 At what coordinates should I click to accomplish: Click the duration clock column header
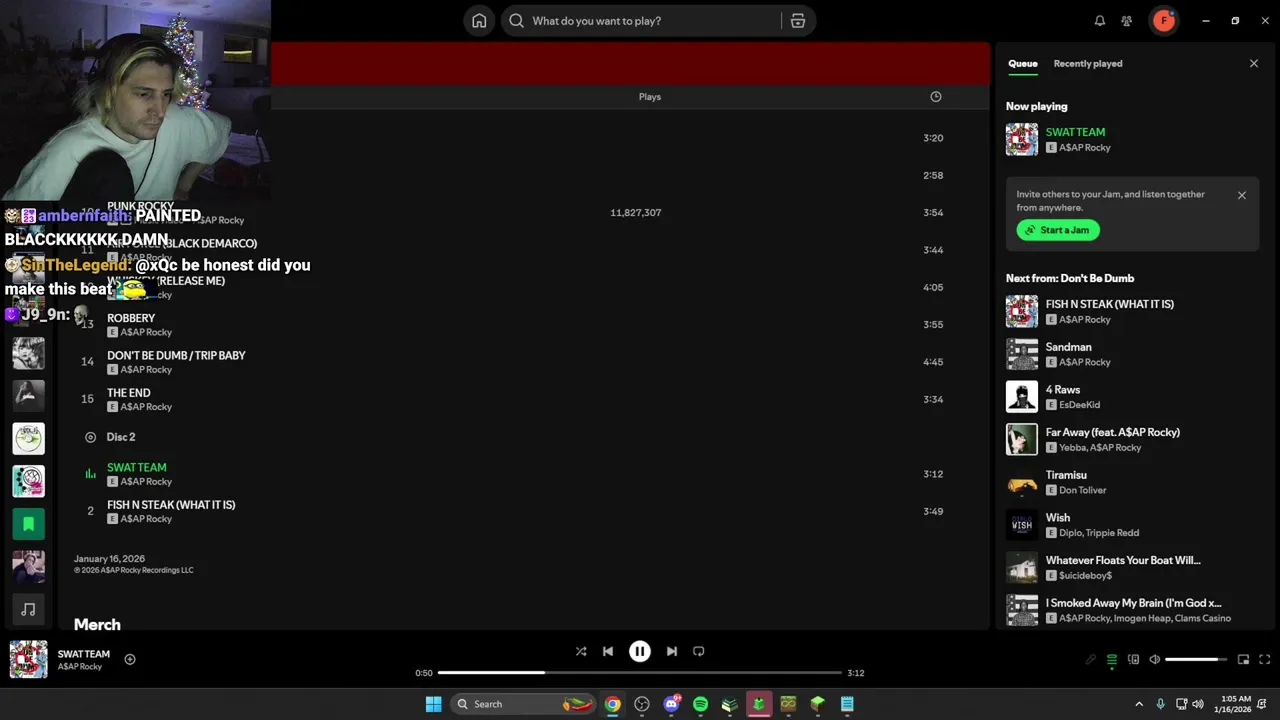tap(936, 97)
